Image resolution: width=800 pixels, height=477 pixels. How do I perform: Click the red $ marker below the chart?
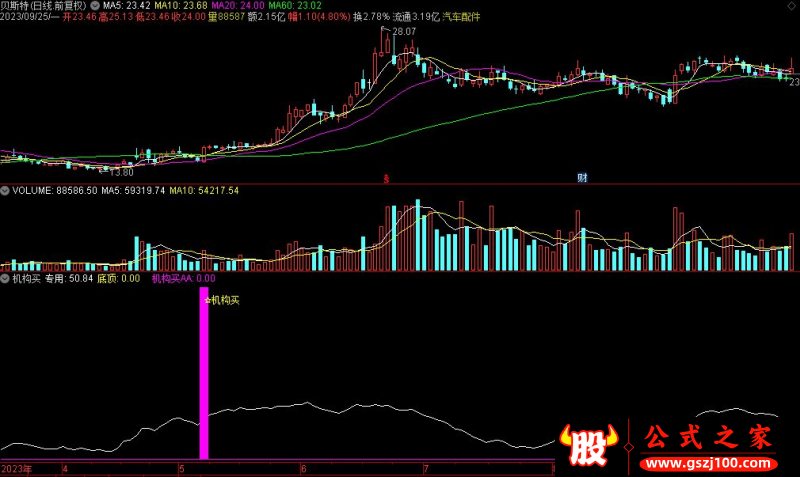386,179
